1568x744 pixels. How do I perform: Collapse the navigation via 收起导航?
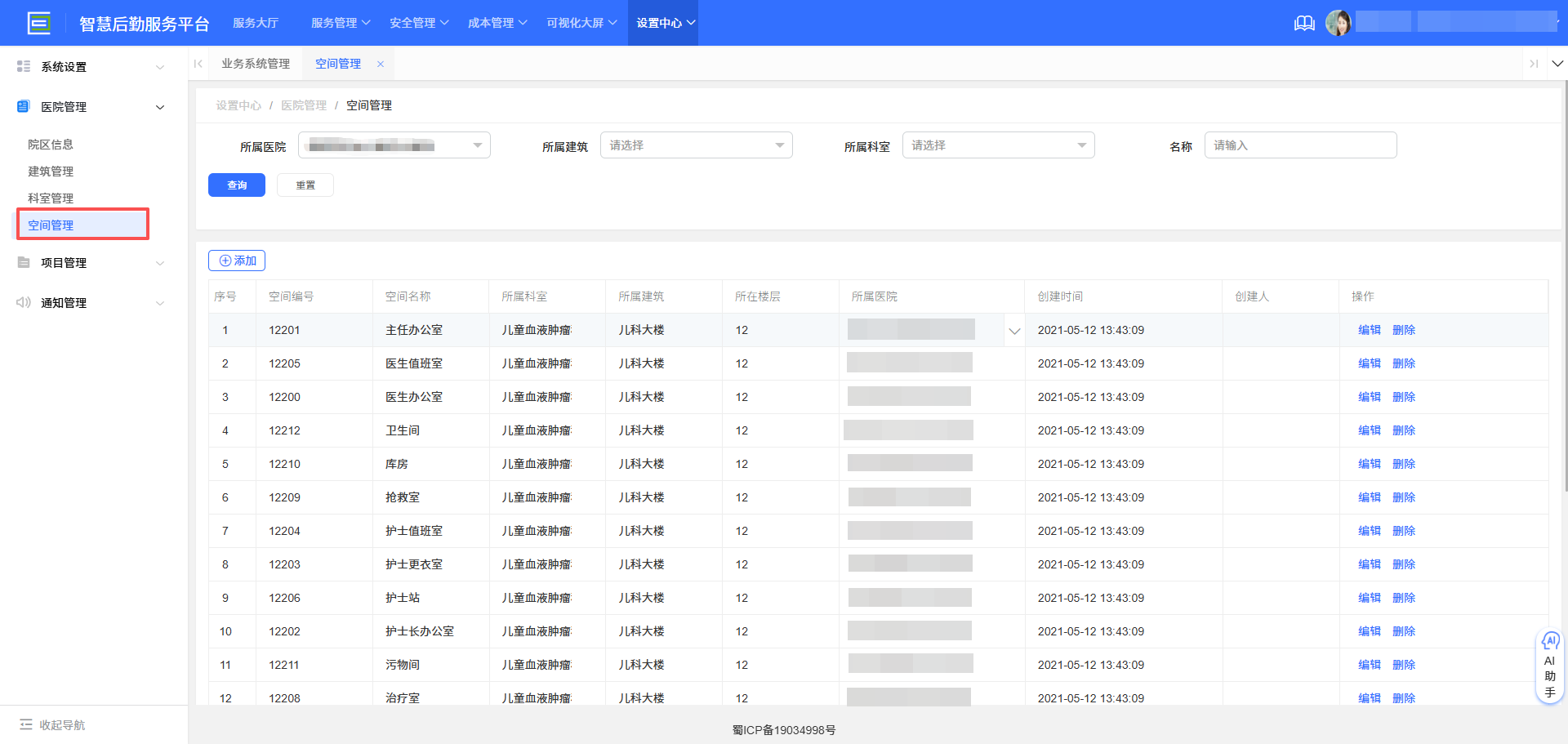pos(53,724)
